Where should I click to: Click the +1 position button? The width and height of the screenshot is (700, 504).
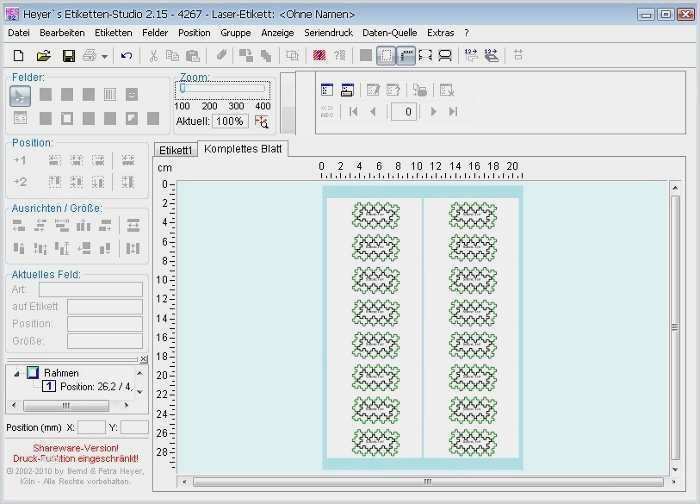20,160
